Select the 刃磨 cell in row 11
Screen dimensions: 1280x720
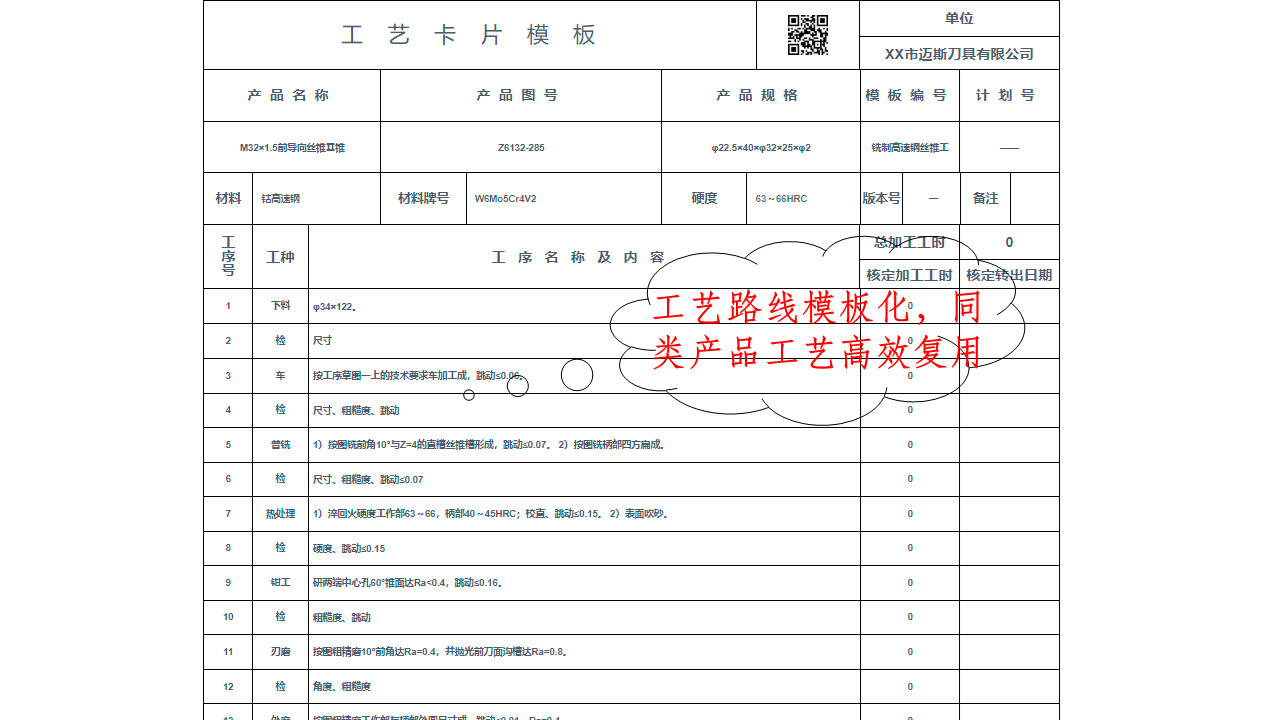[280, 651]
